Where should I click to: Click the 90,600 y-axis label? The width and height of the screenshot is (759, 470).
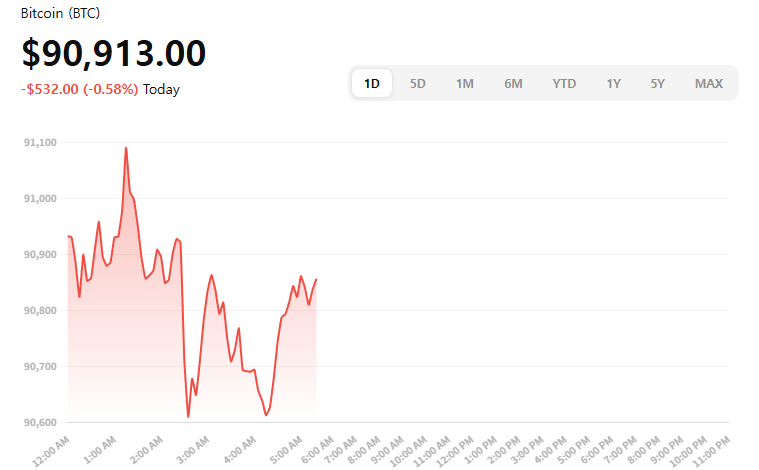pyautogui.click(x=41, y=422)
